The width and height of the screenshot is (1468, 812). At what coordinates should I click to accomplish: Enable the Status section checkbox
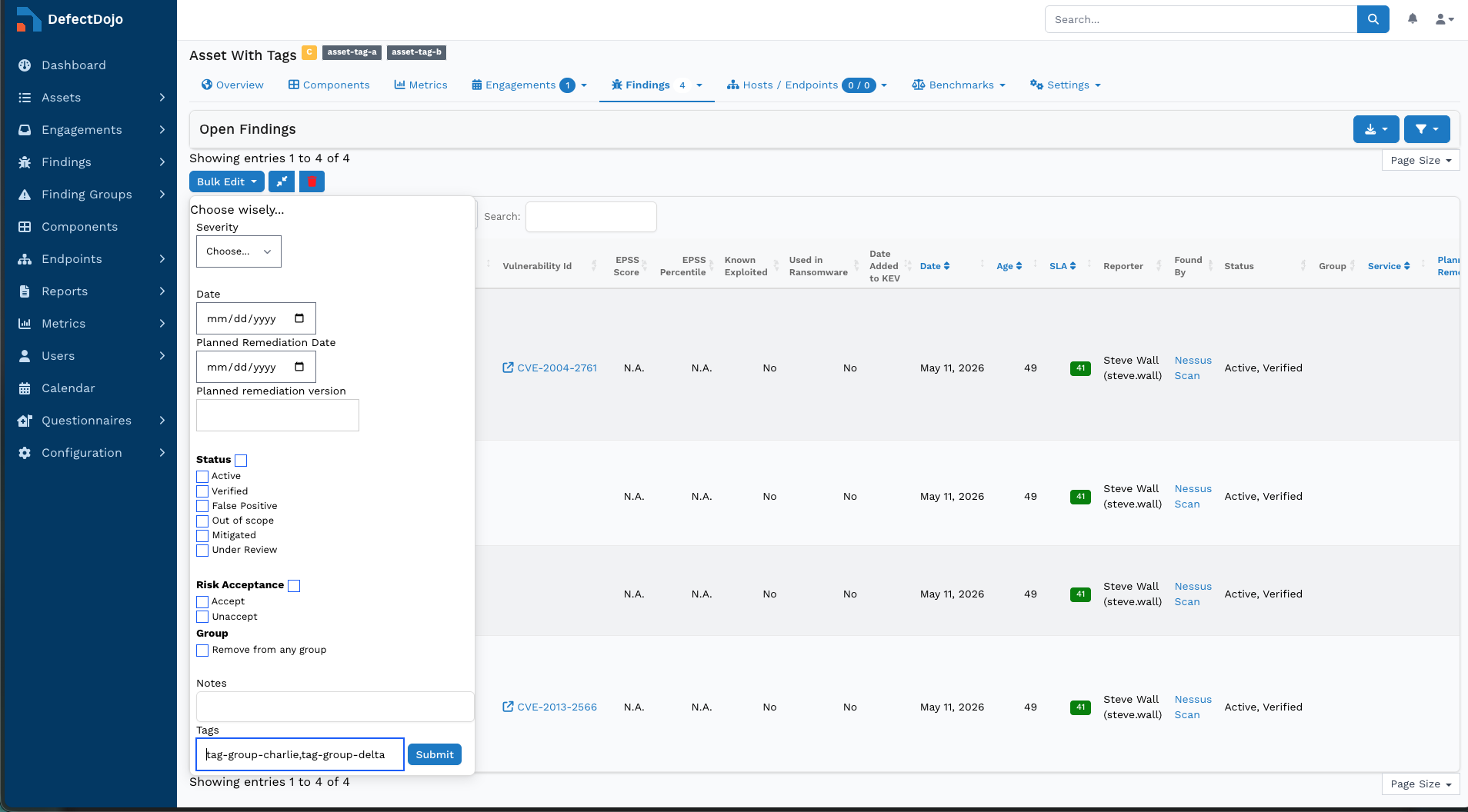(241, 461)
